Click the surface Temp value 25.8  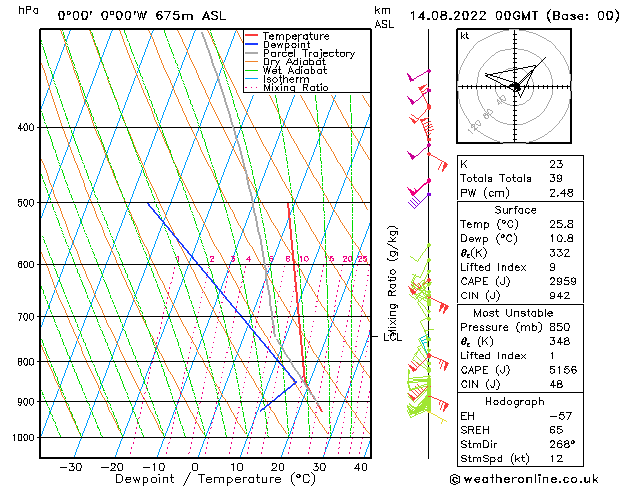pos(562,224)
